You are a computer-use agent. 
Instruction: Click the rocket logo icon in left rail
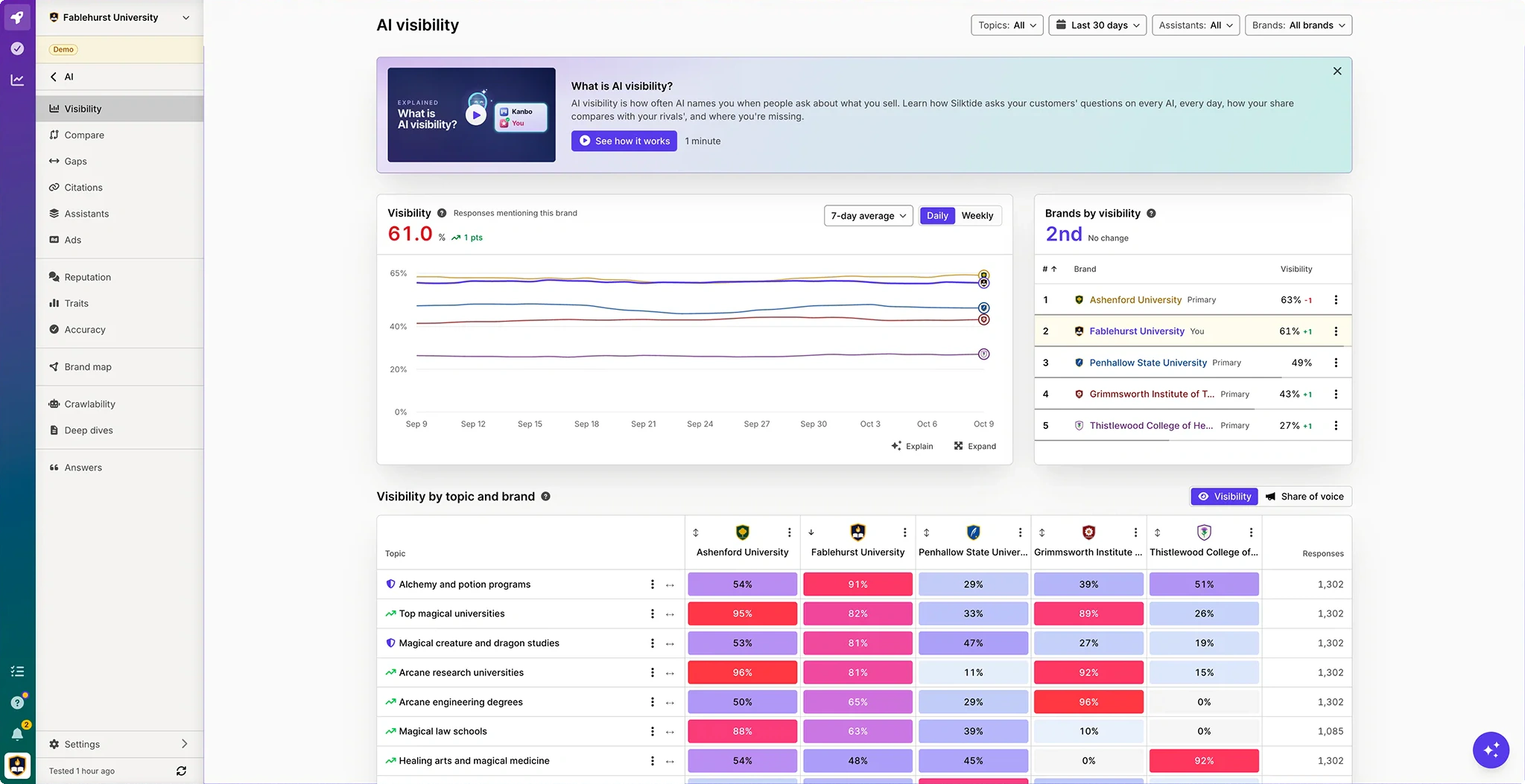pos(17,17)
